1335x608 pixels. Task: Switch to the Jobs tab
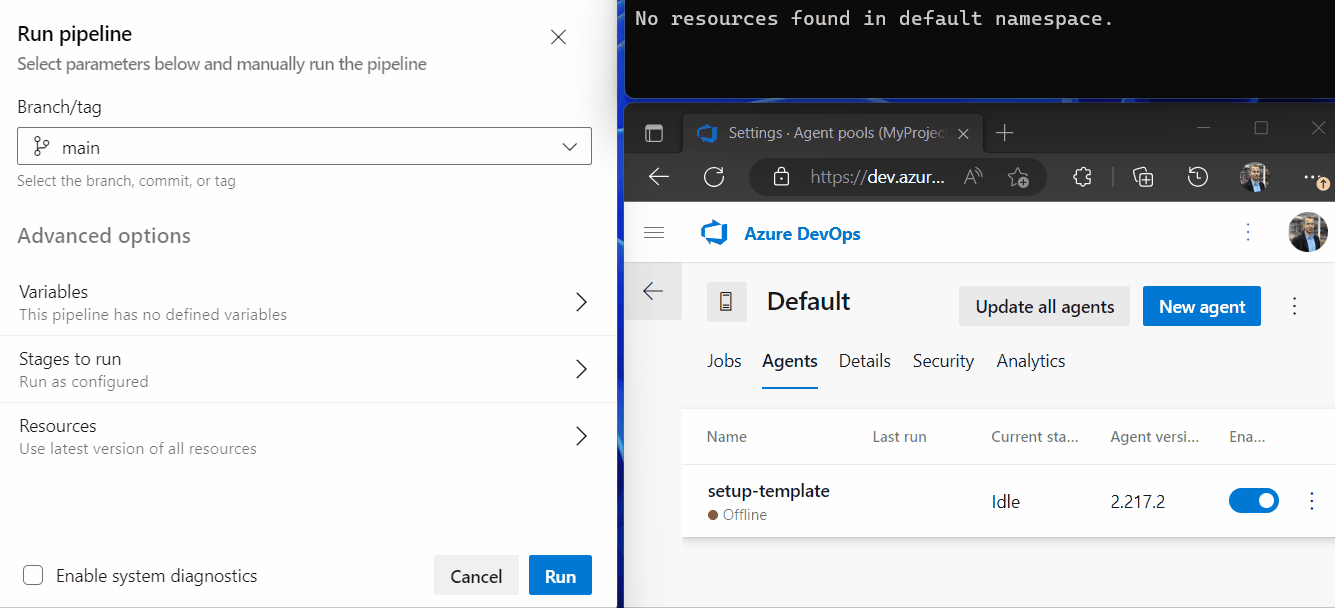(724, 361)
